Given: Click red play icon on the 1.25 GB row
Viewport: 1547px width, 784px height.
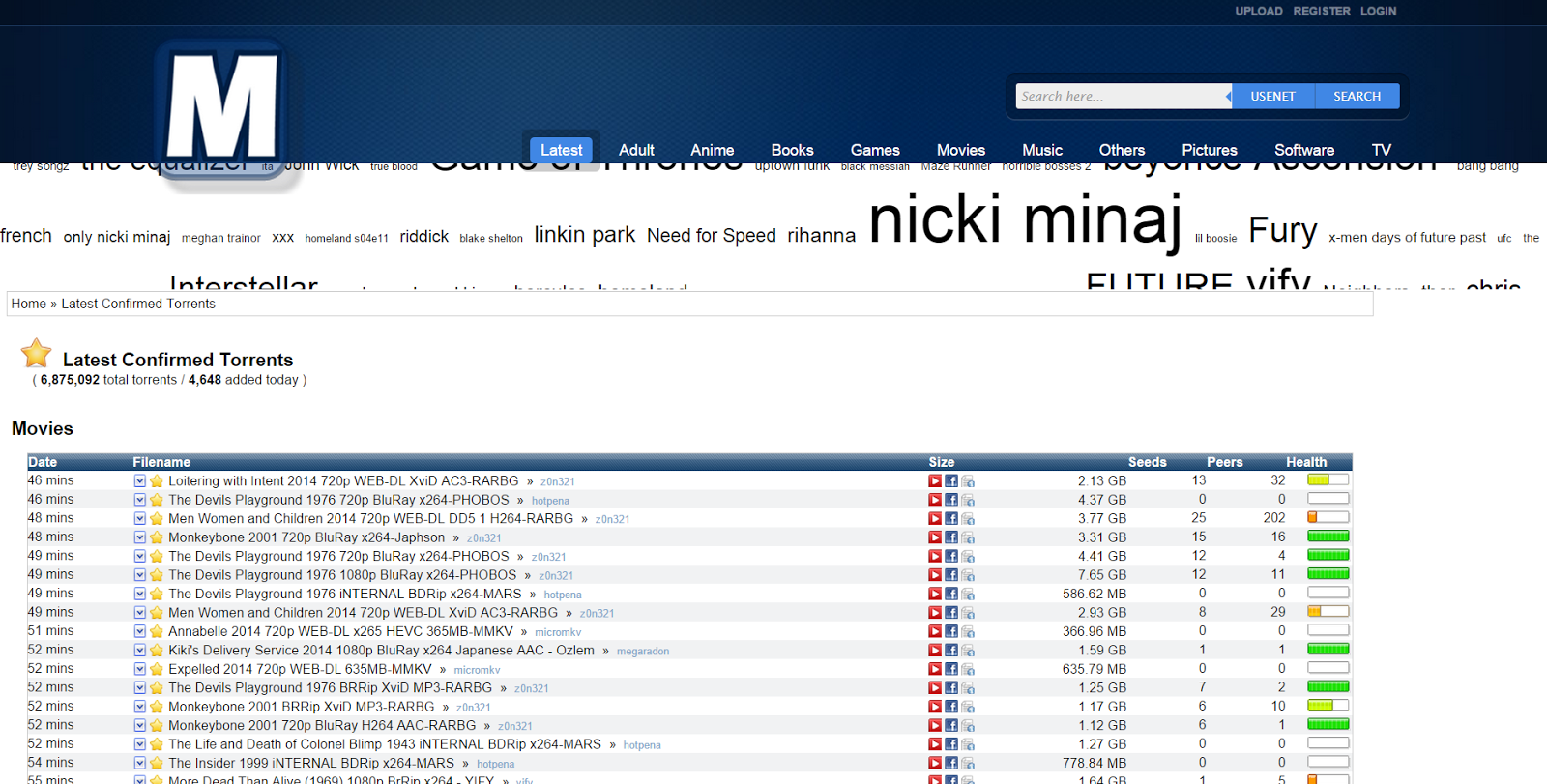Looking at the screenshot, I should pos(935,688).
